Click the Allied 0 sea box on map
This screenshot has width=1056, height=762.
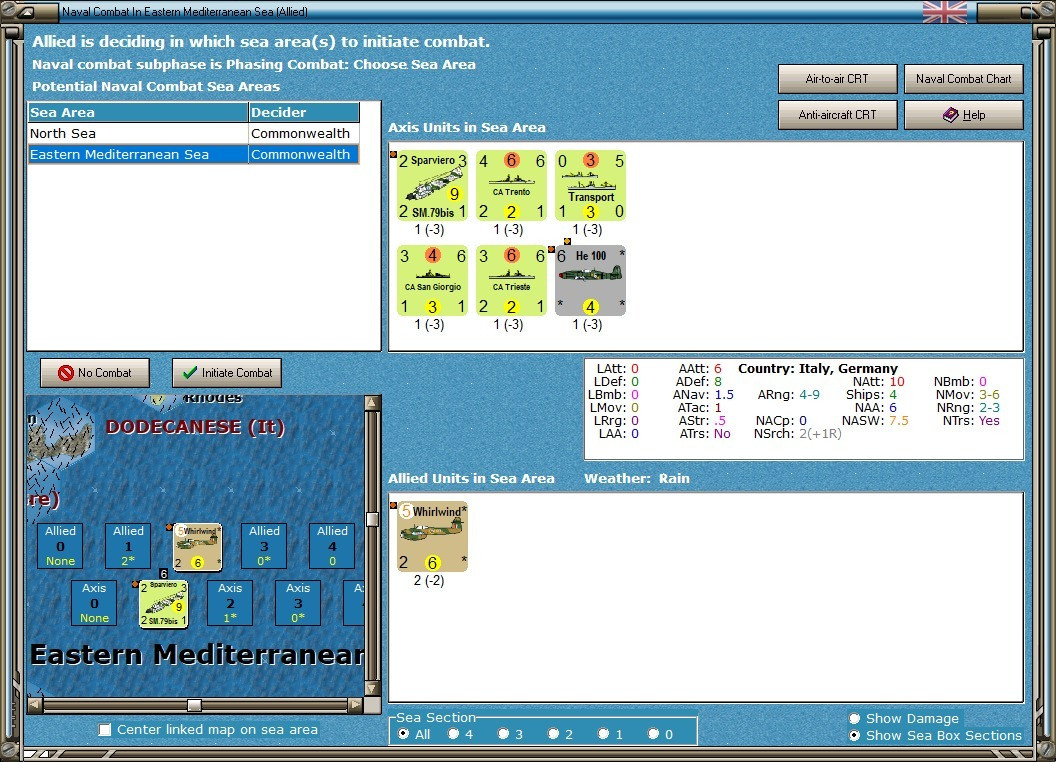click(61, 546)
